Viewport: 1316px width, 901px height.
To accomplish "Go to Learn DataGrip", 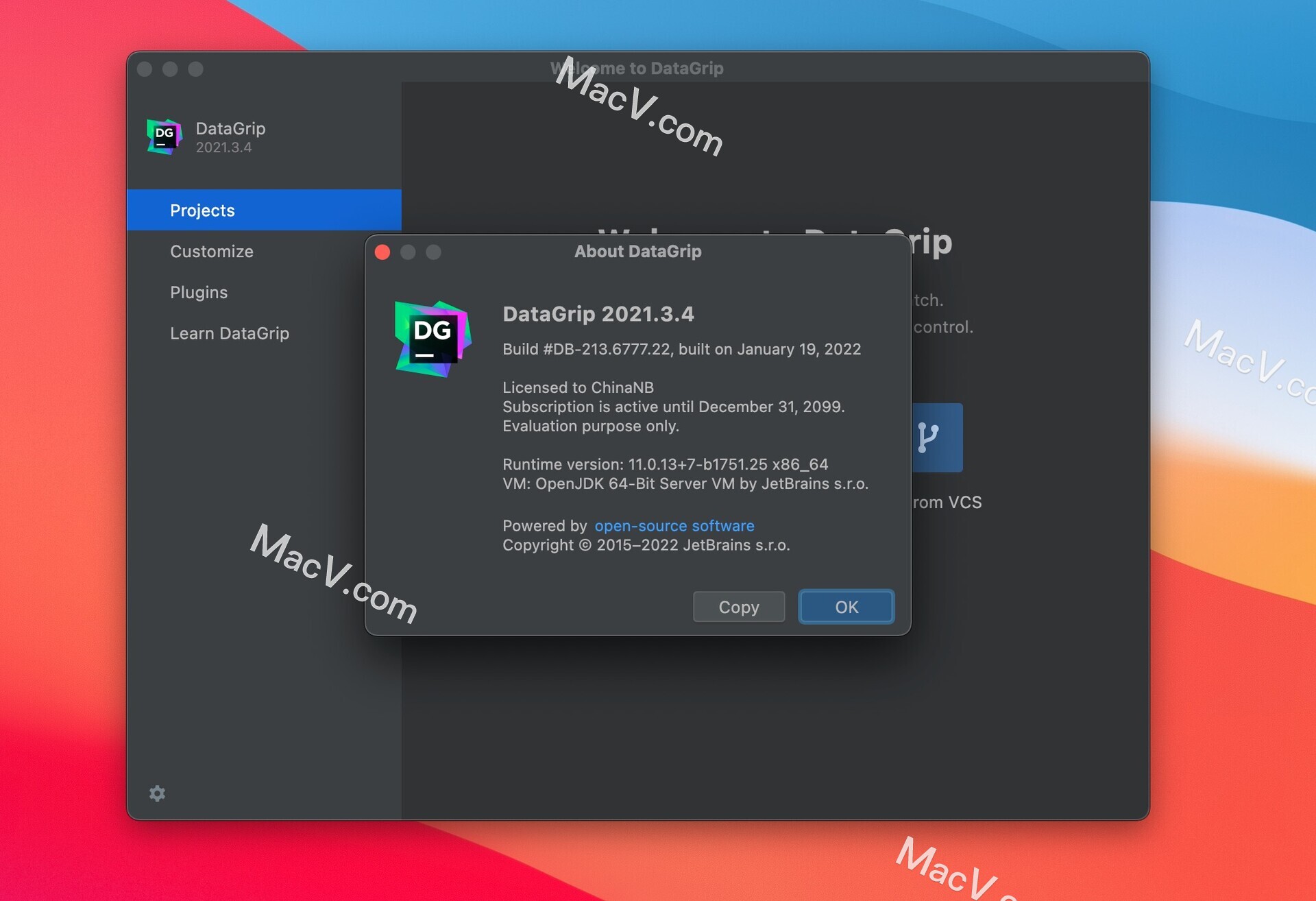I will (229, 333).
